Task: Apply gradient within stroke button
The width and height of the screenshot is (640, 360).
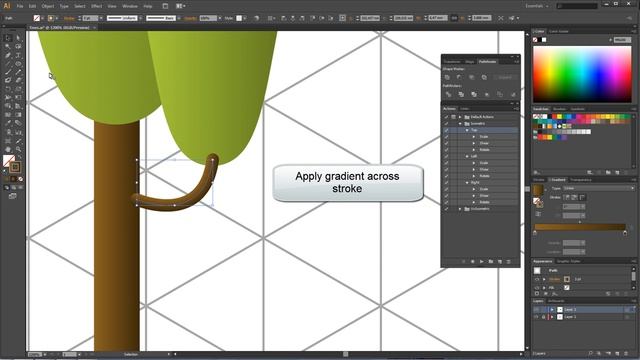Action: [x=567, y=197]
